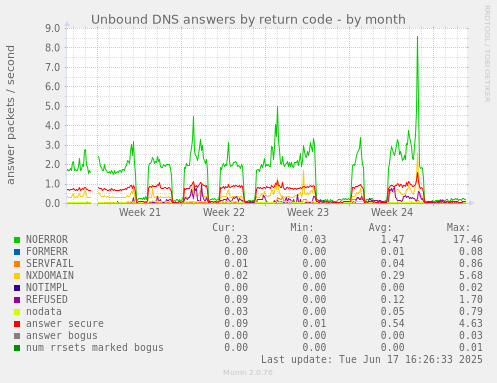Viewport: 497px width, 383px height.
Task: Click the answer bogus legend label
Action: point(62,335)
